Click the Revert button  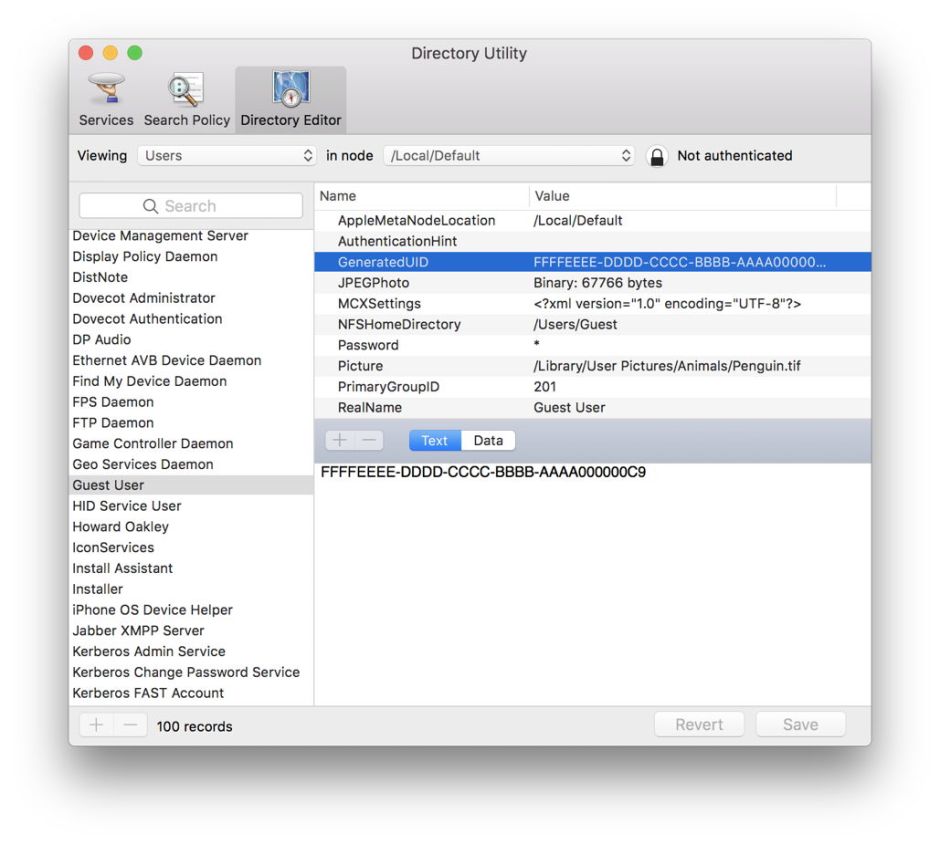(x=699, y=725)
